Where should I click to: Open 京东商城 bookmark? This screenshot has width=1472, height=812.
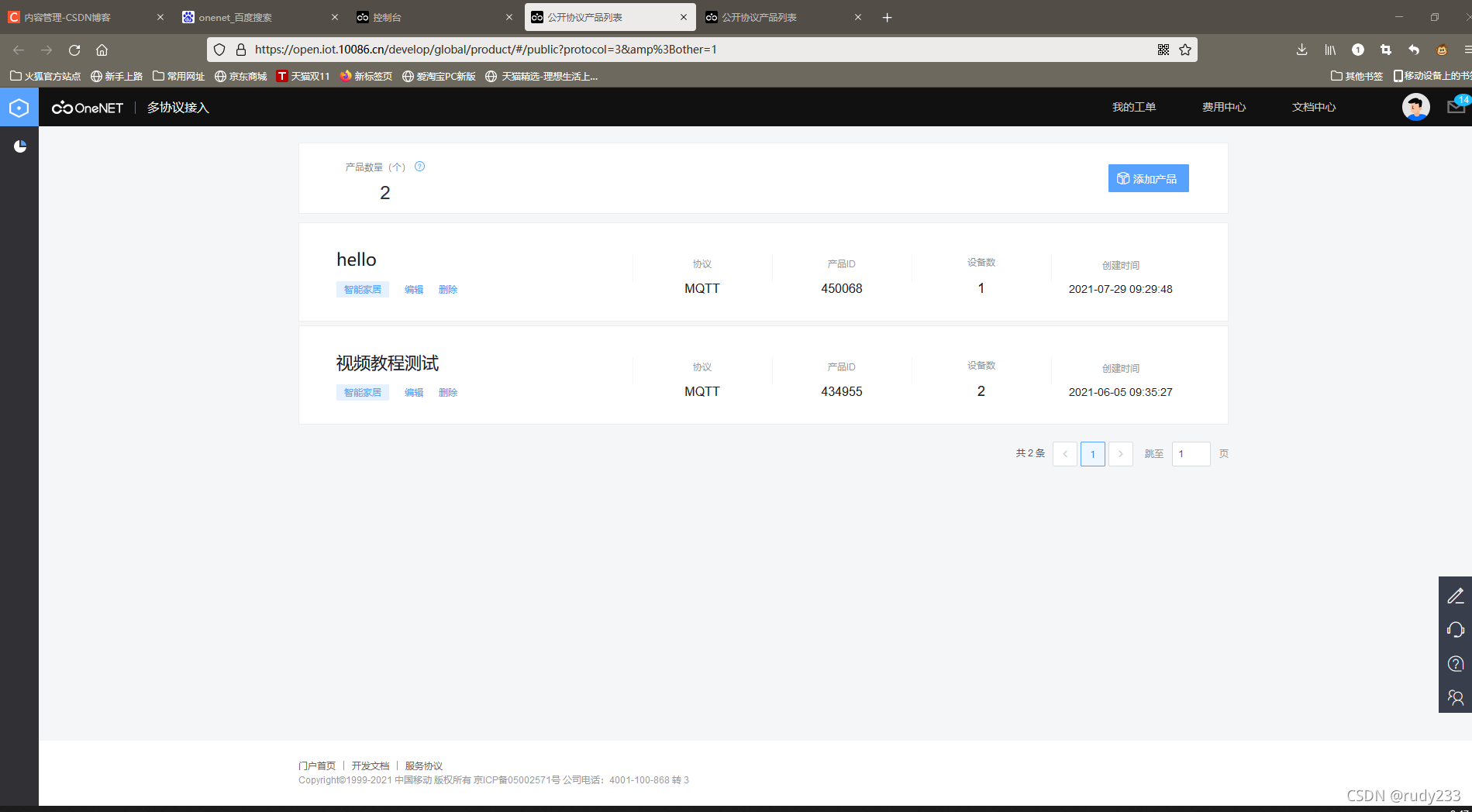coord(241,76)
